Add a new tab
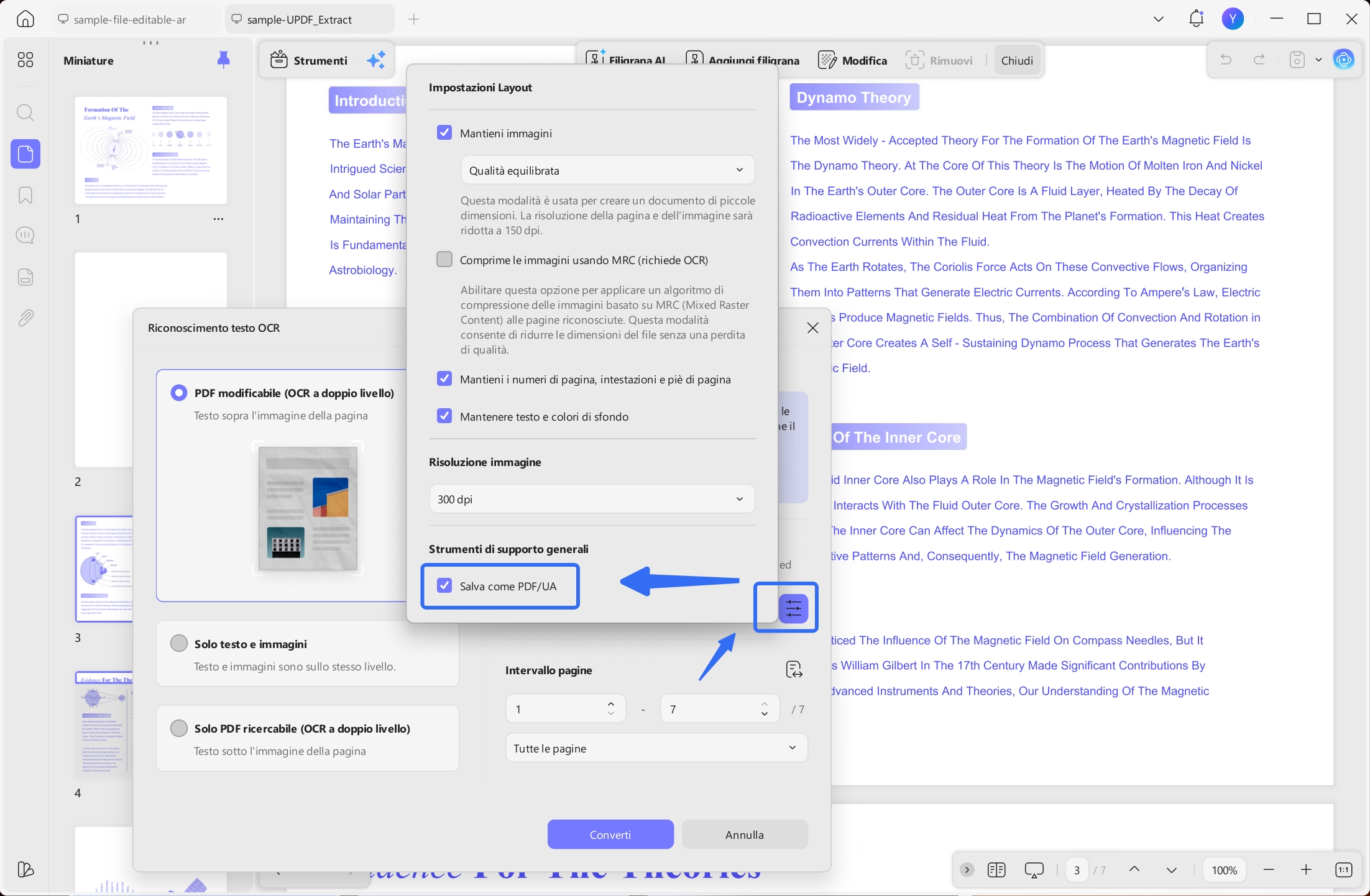The height and width of the screenshot is (896, 1370). tap(414, 19)
